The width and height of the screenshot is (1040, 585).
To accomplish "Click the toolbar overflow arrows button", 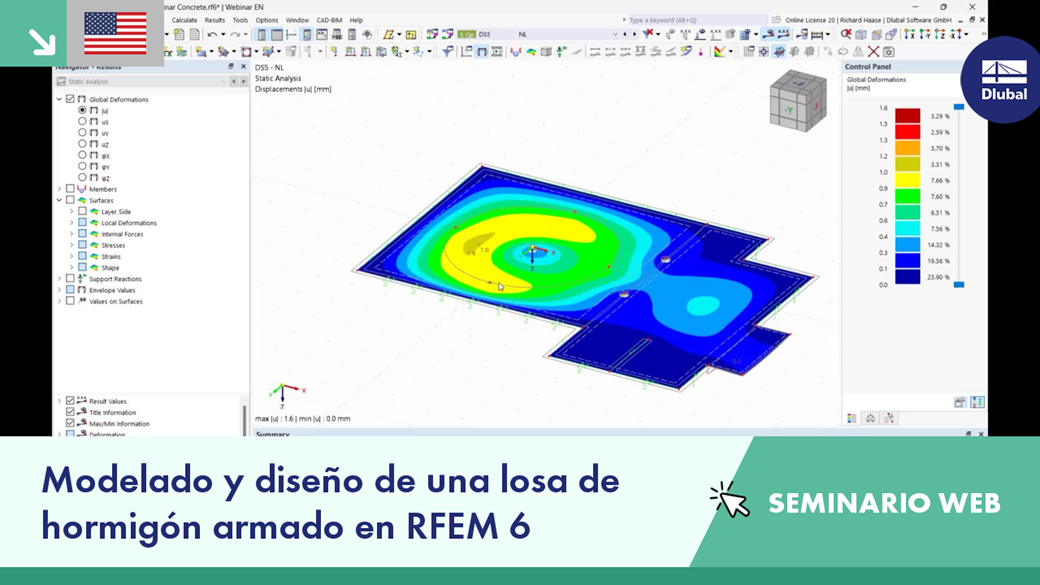I will point(984,34).
